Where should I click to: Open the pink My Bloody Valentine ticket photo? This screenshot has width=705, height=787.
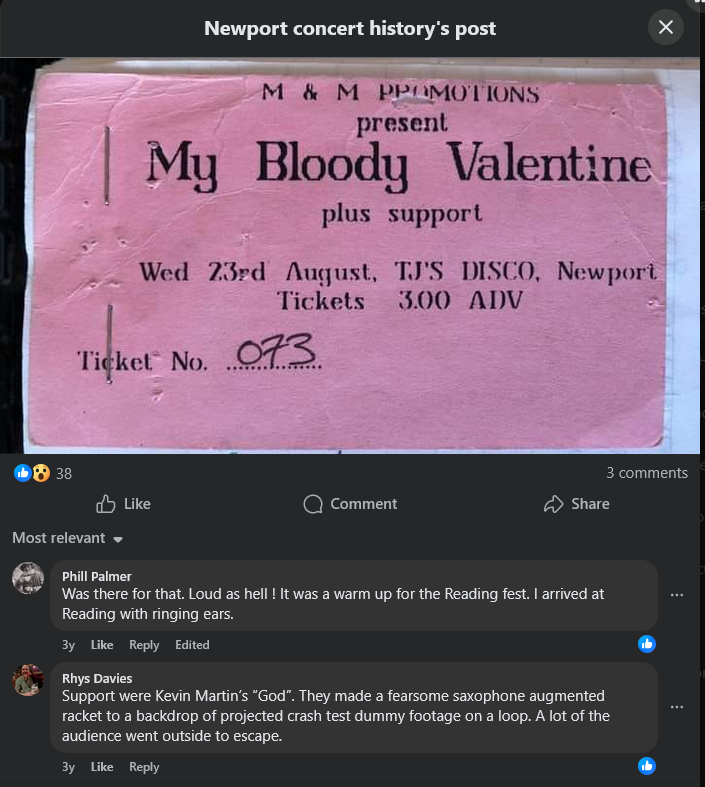(352, 255)
